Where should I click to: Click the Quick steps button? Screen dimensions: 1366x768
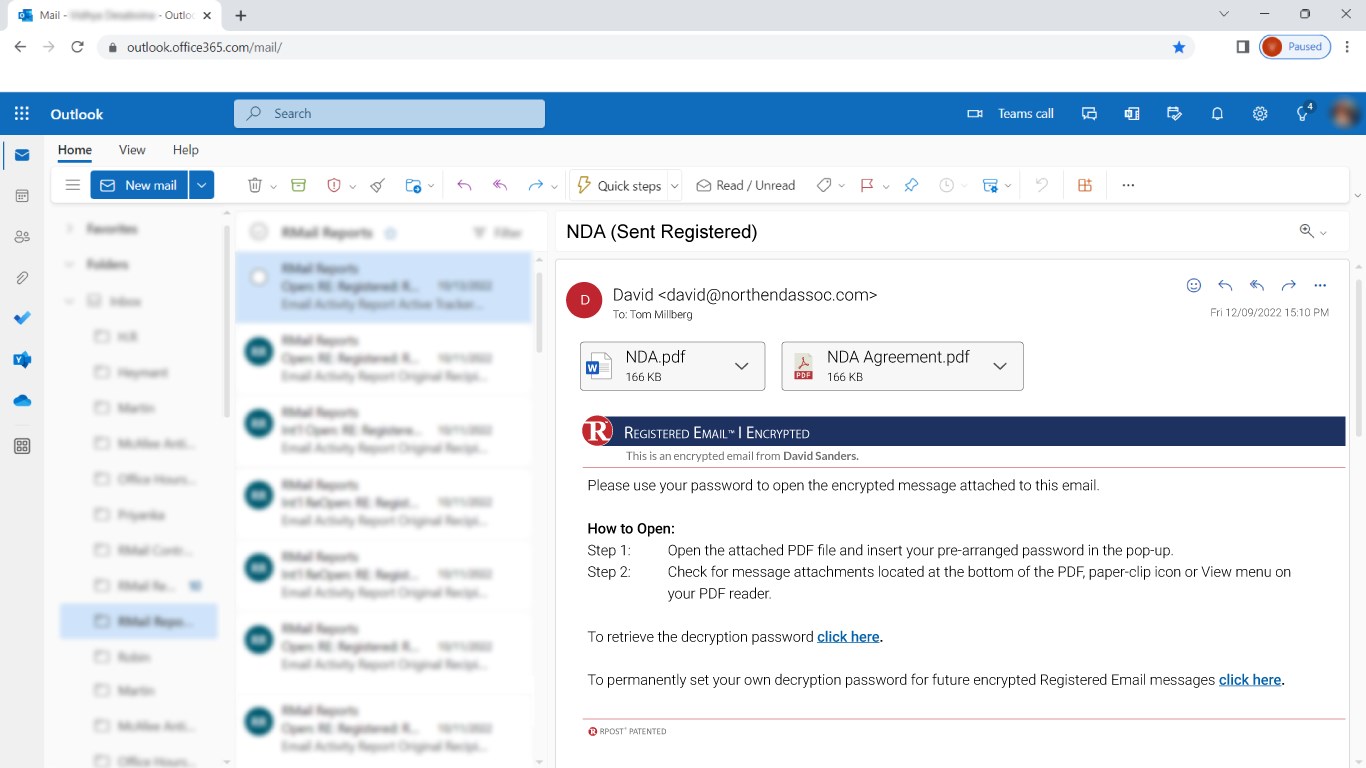pos(619,185)
